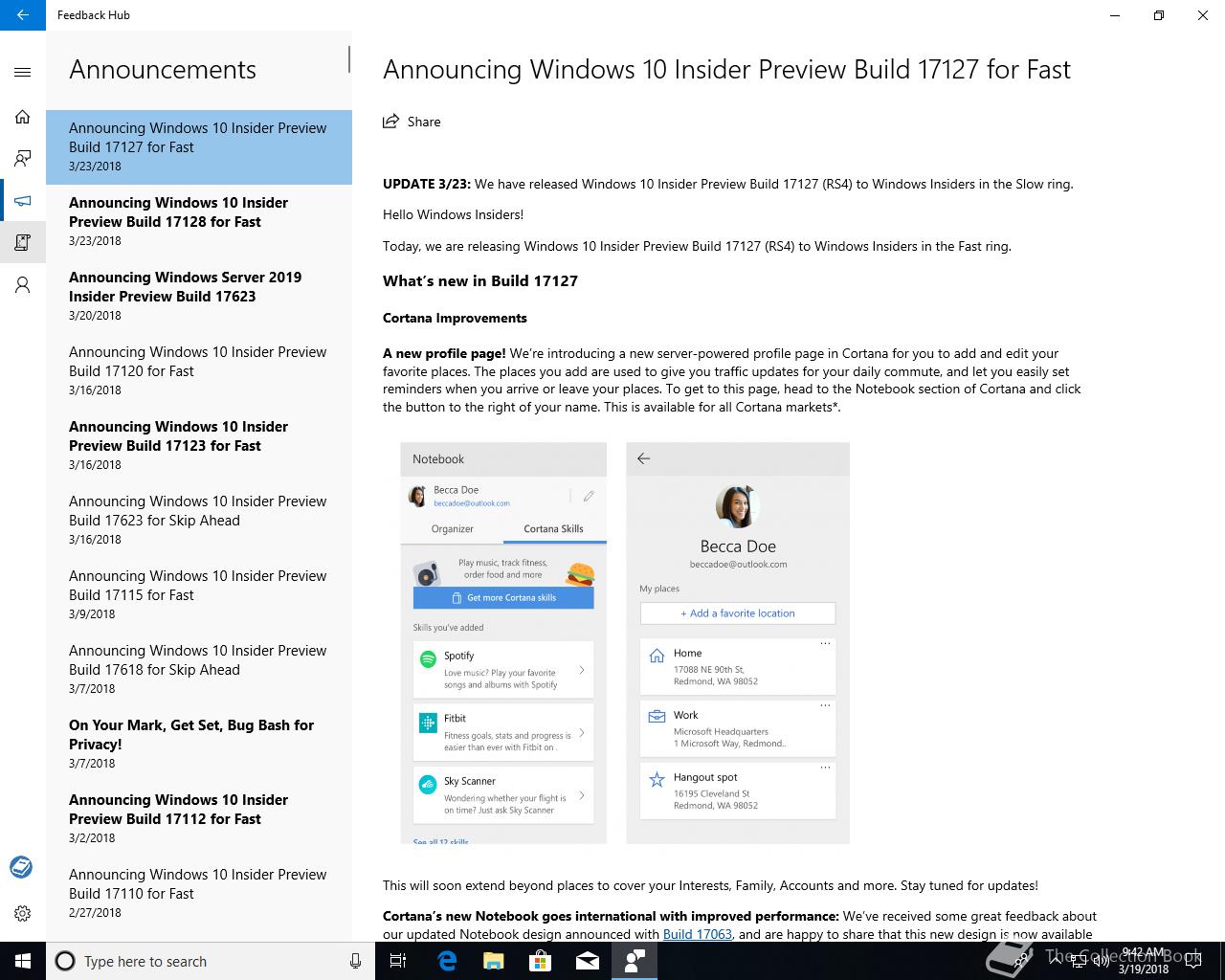This screenshot has width=1225, height=980.
Task: Open the Profile person icon
Action: pos(23,285)
